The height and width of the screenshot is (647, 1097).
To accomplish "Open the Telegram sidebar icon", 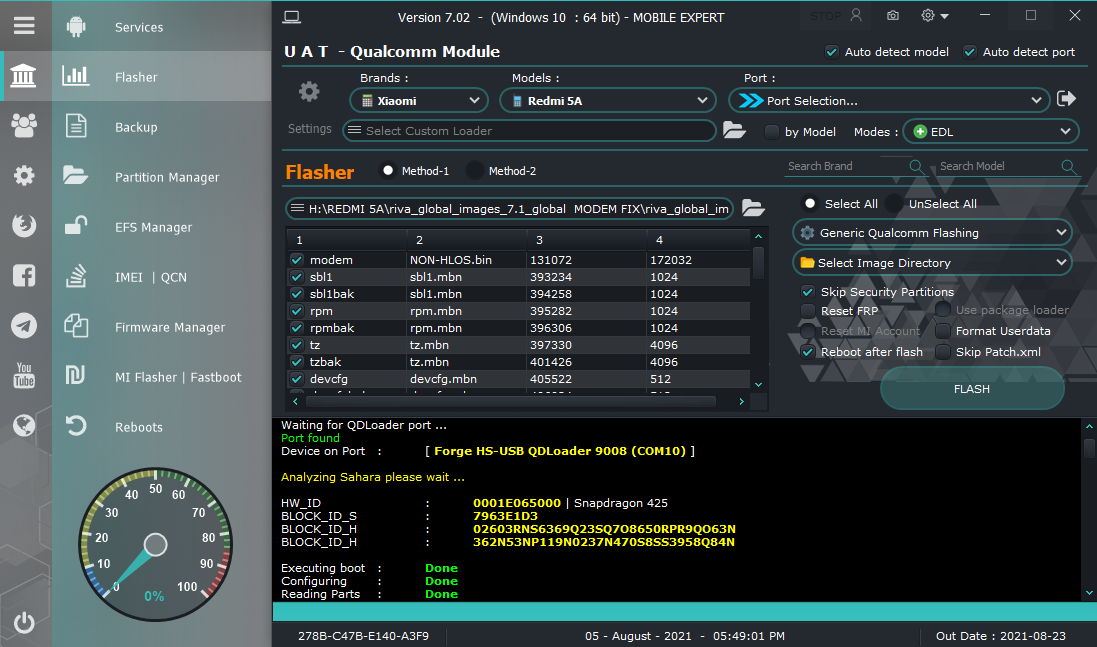I will click(x=24, y=325).
